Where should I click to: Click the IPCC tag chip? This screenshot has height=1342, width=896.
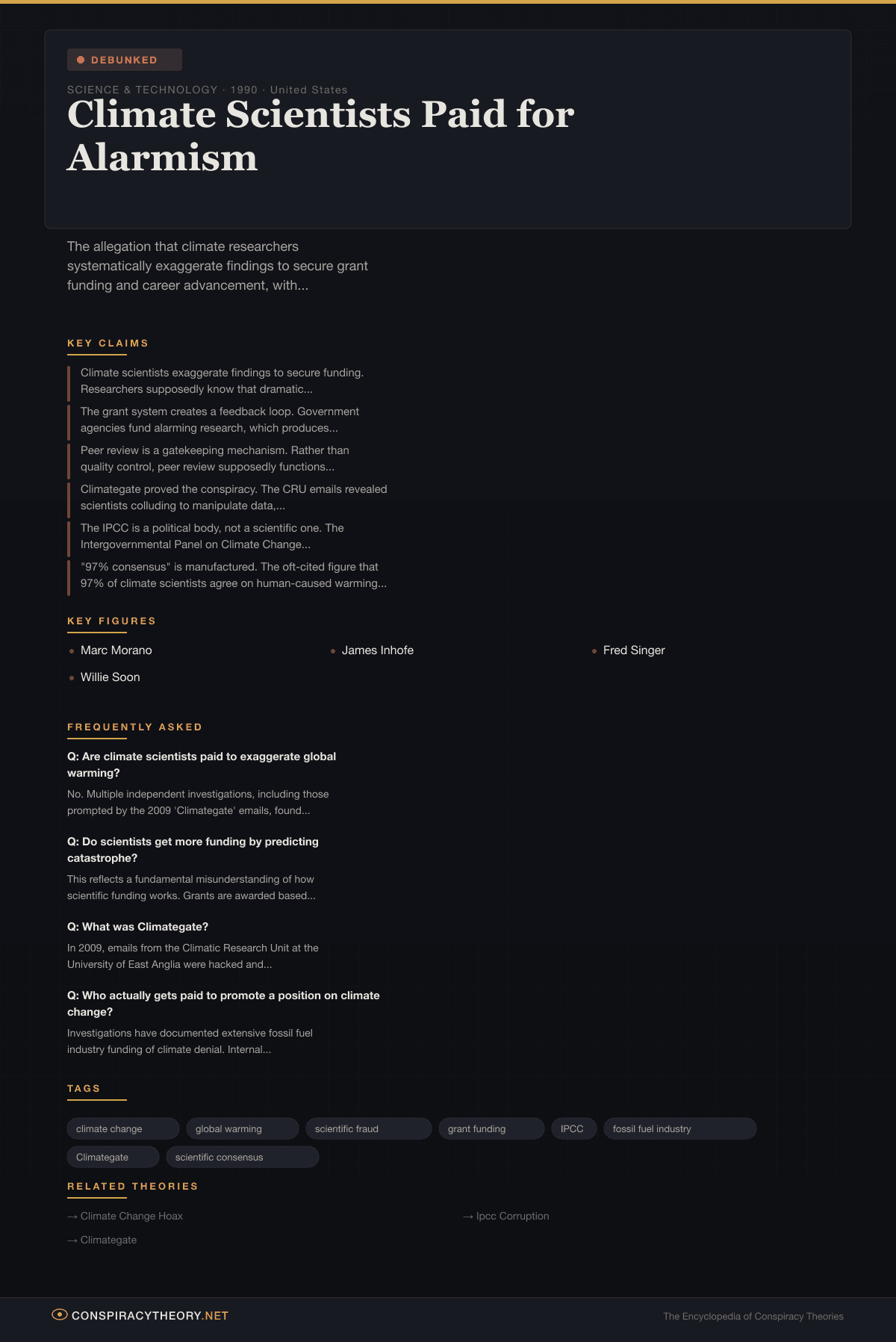tap(573, 1128)
